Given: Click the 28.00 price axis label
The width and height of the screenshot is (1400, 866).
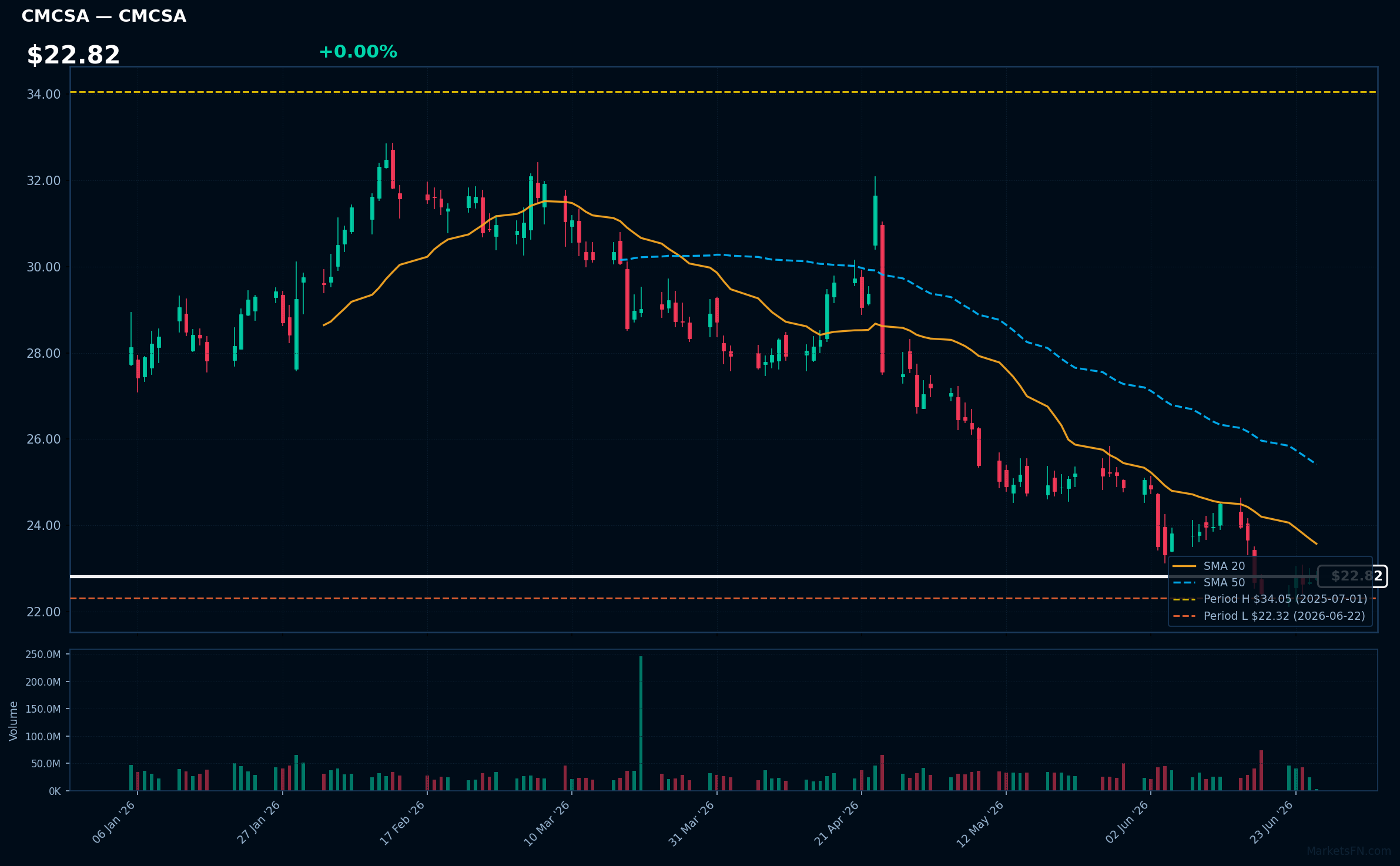Looking at the screenshot, I should (43, 353).
